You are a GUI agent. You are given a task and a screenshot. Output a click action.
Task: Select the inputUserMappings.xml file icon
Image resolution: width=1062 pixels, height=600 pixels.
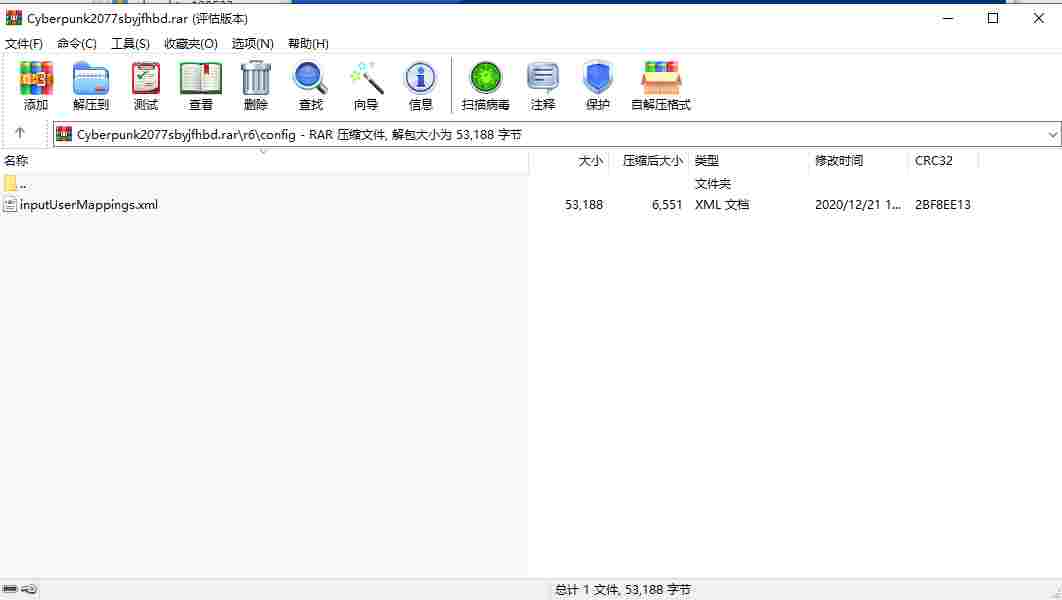pos(10,205)
